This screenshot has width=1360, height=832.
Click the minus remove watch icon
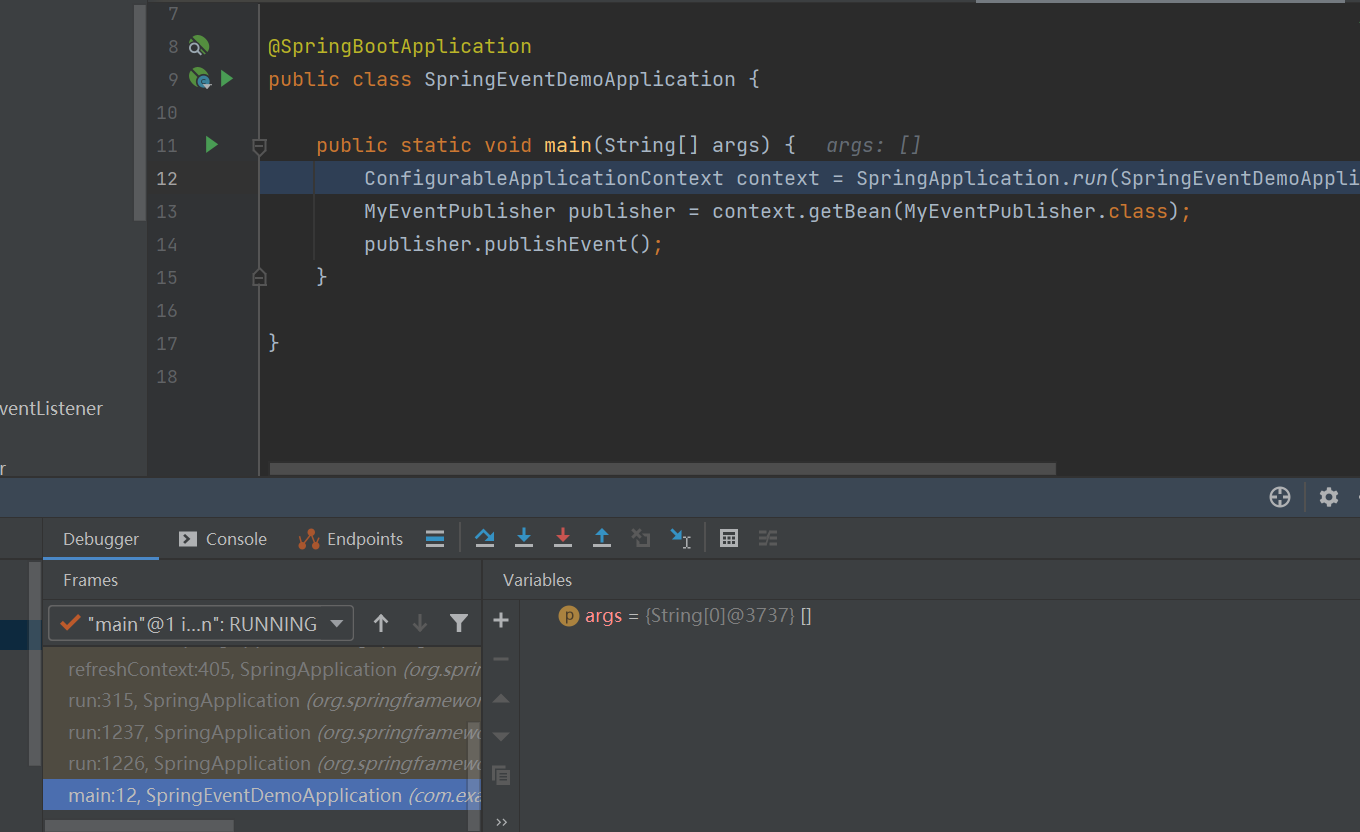(x=501, y=659)
